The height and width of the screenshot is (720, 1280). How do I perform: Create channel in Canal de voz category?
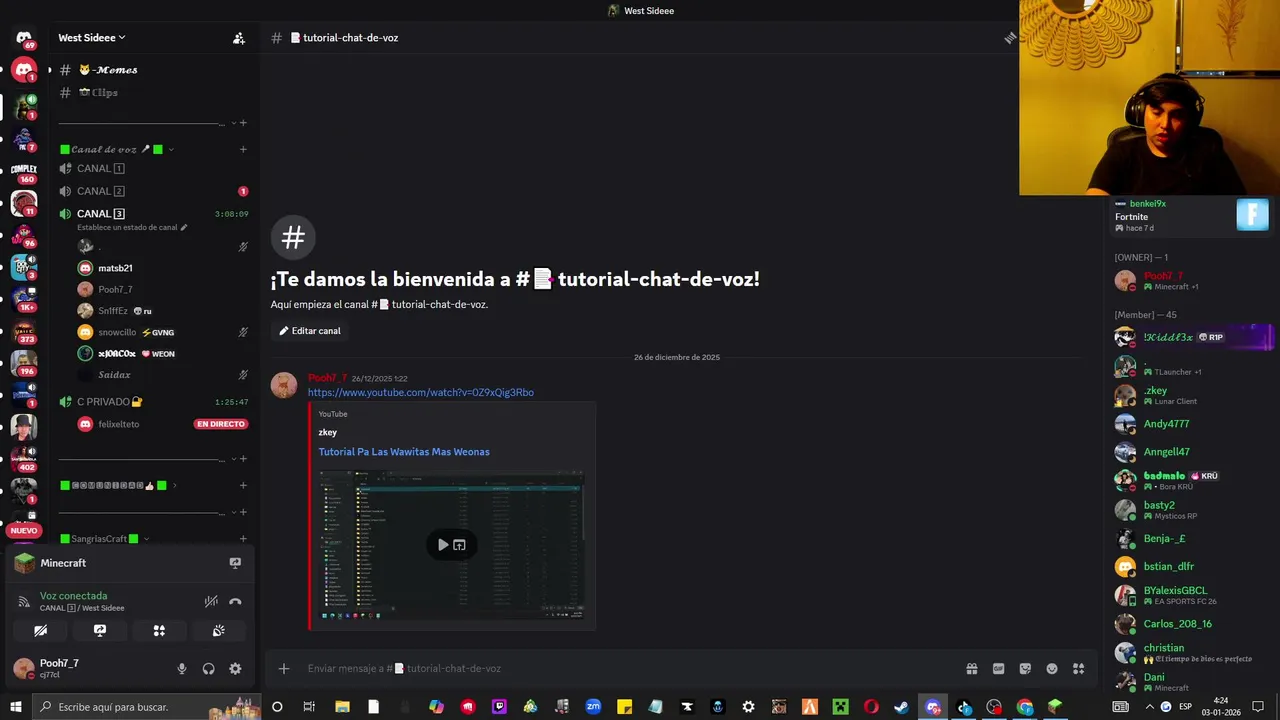[x=243, y=150]
